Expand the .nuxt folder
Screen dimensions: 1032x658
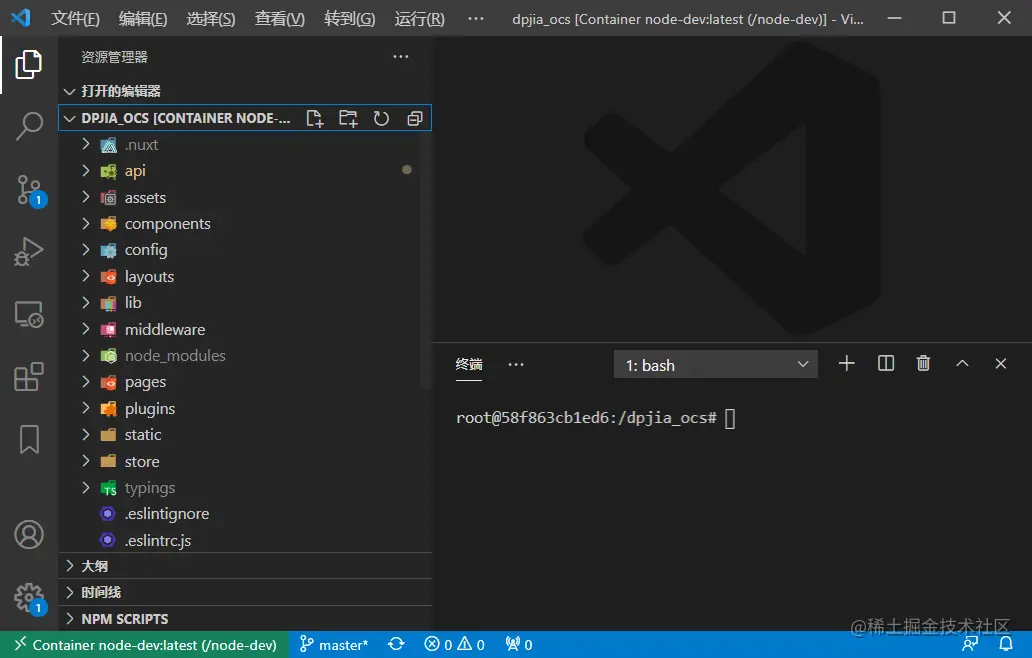click(245, 145)
